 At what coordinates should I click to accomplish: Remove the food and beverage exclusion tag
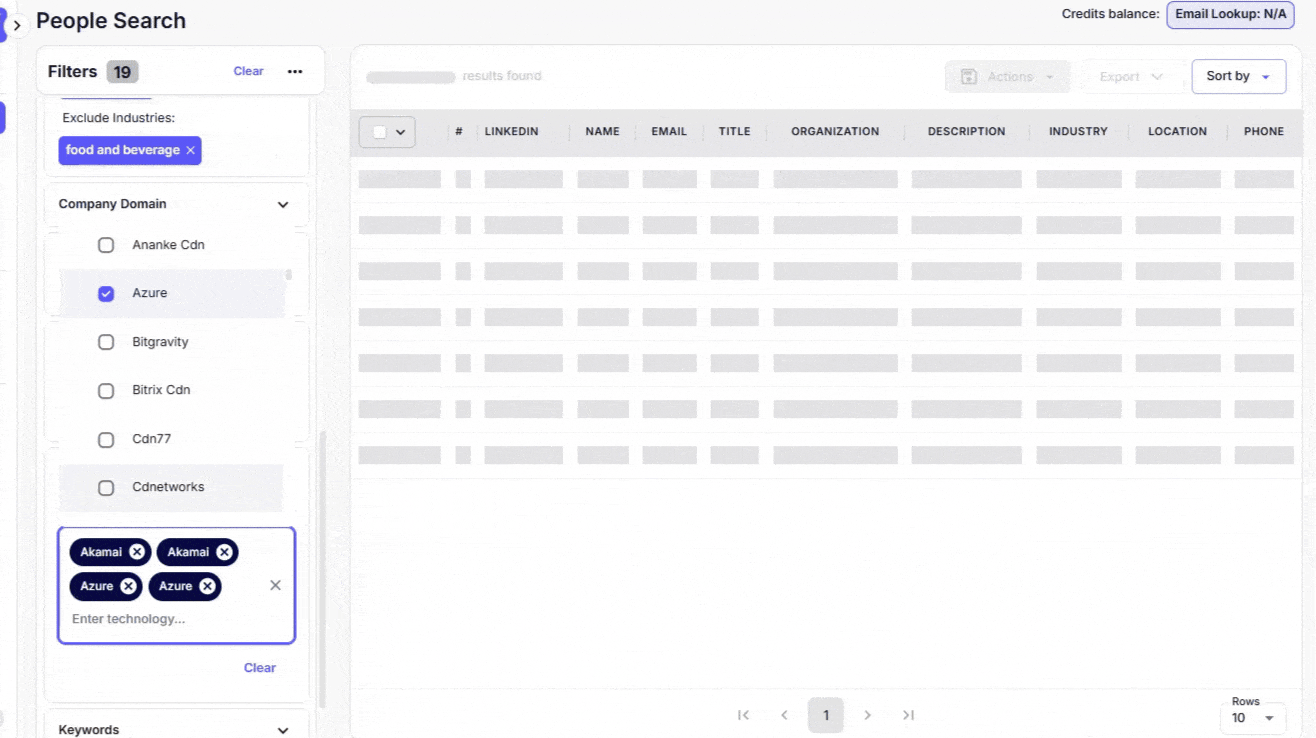(190, 151)
